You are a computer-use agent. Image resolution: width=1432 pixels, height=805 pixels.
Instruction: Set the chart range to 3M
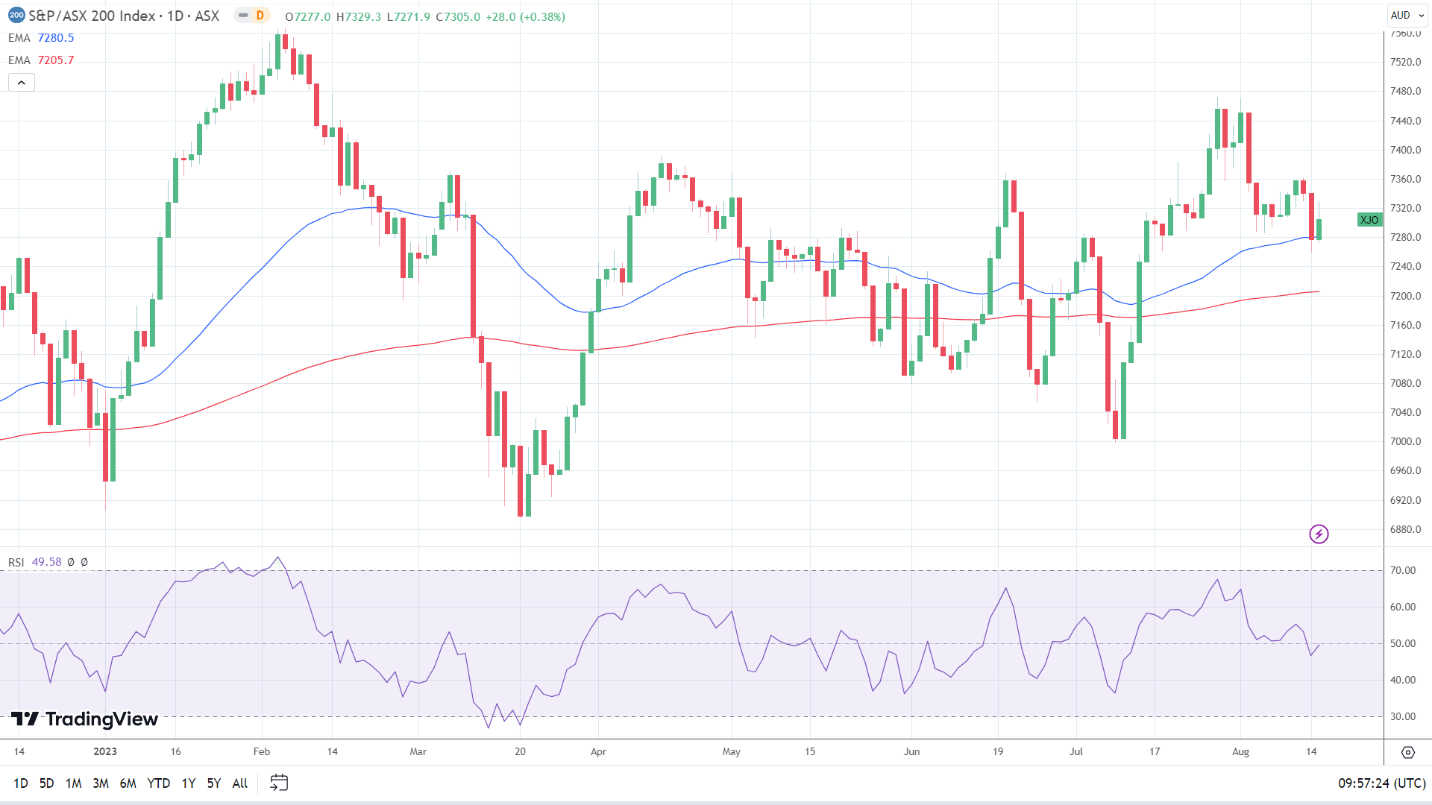click(x=101, y=783)
